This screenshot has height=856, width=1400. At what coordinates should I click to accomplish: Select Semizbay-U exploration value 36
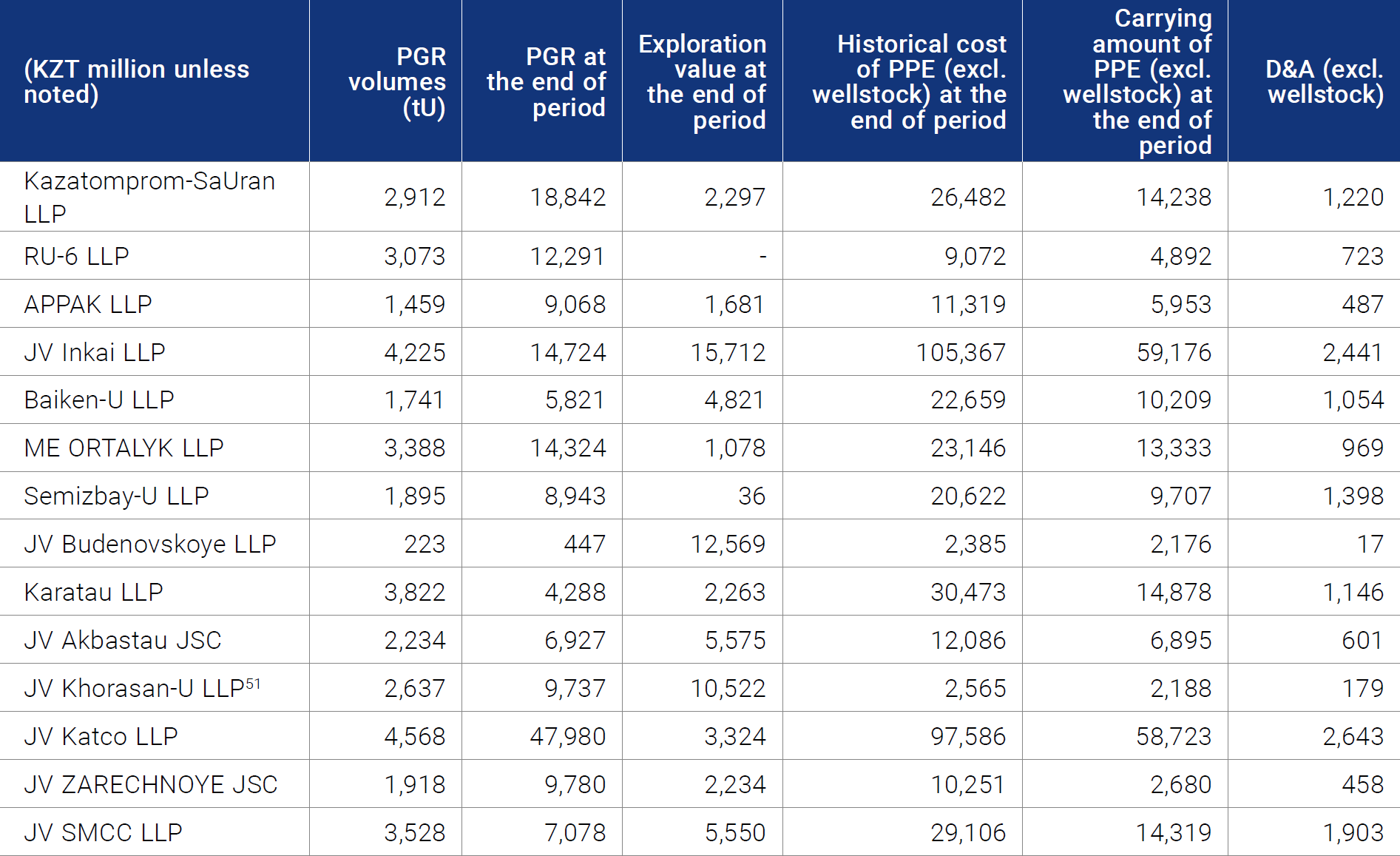752,496
